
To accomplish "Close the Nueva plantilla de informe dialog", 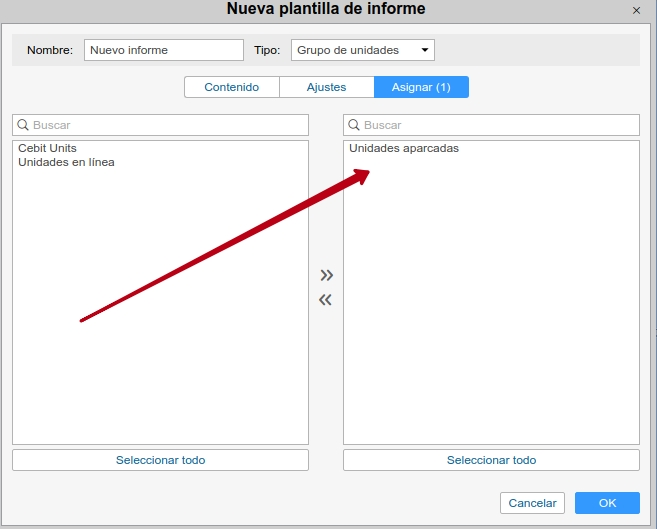I will [x=636, y=10].
